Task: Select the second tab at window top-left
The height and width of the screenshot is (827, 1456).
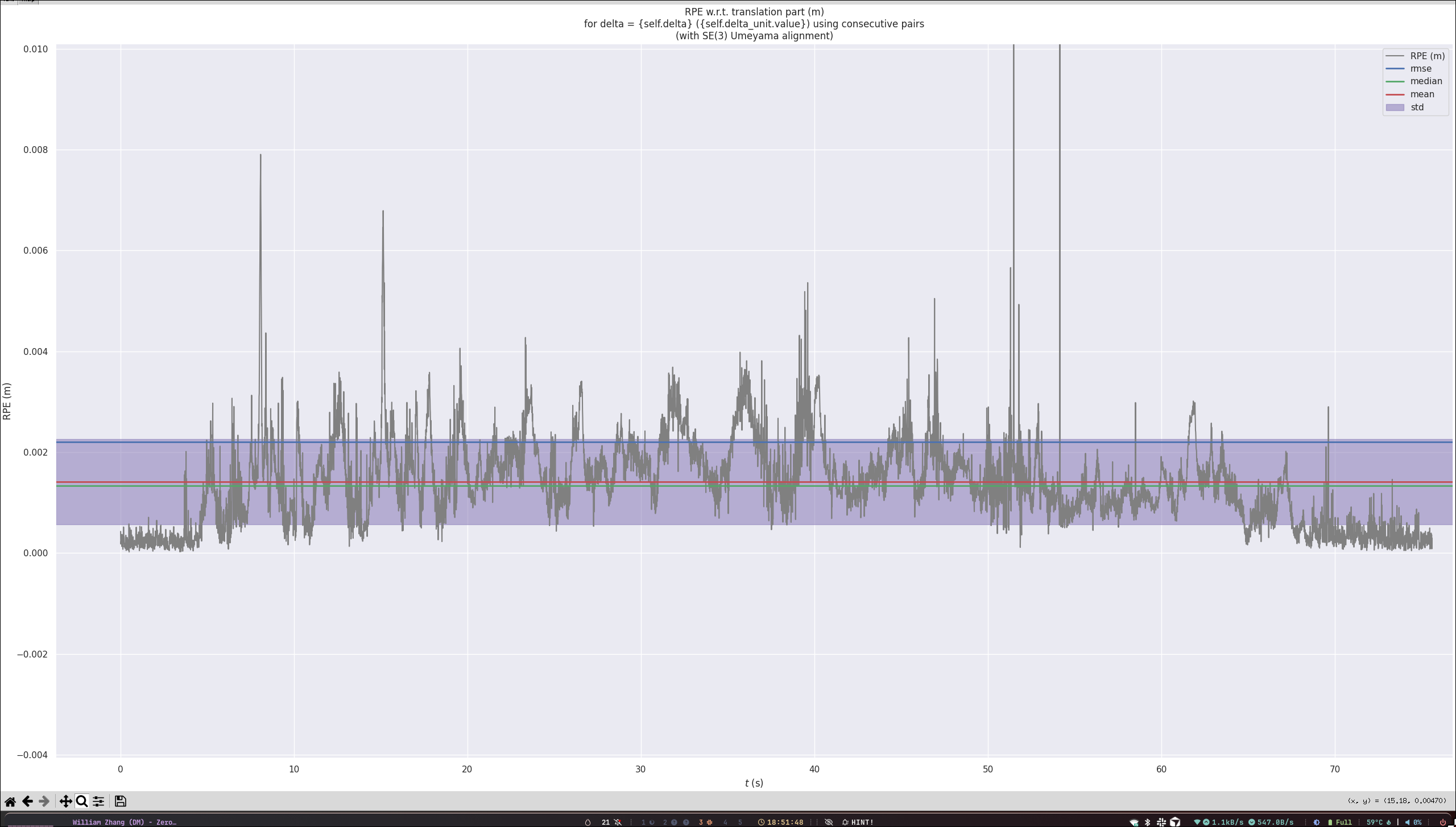Action: 28,2
